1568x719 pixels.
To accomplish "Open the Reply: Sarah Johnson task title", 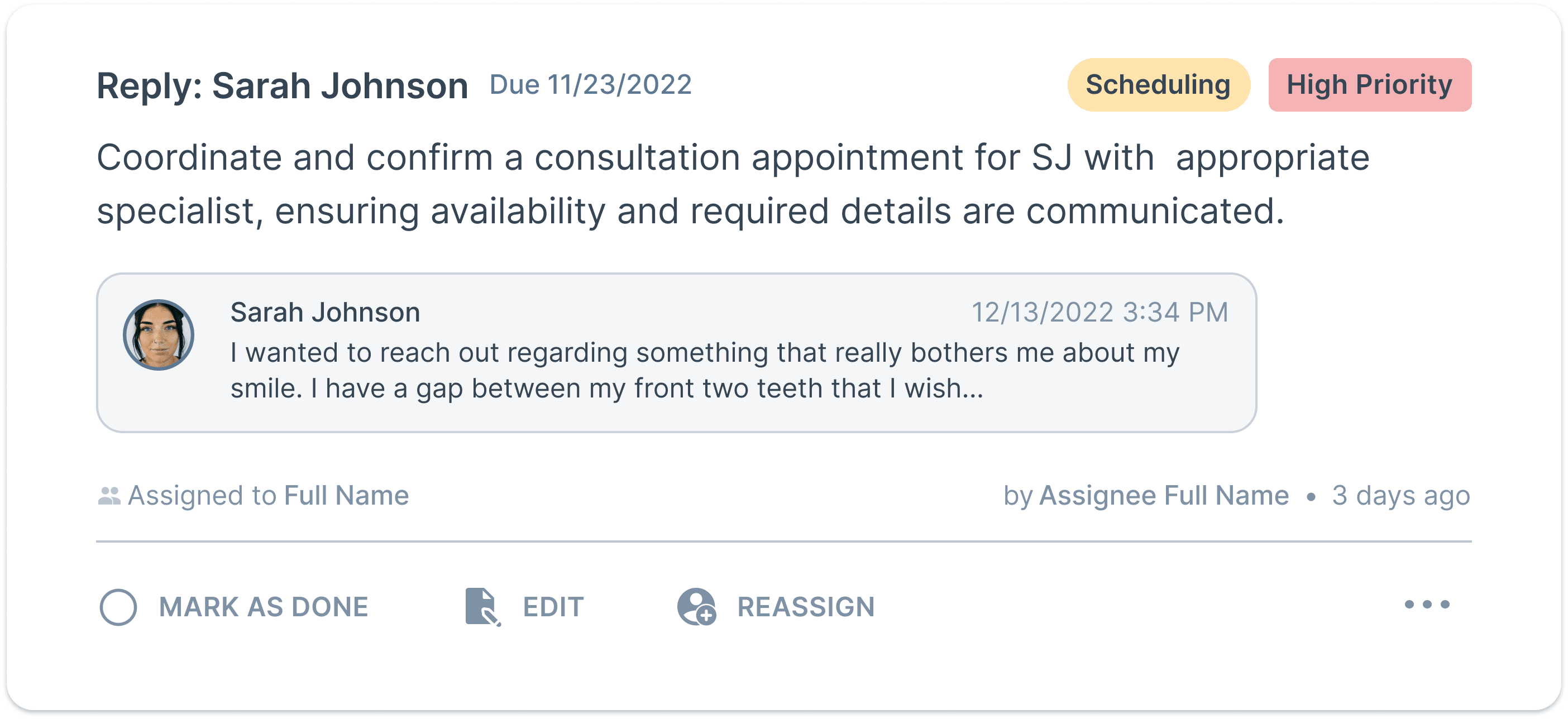I will [283, 86].
